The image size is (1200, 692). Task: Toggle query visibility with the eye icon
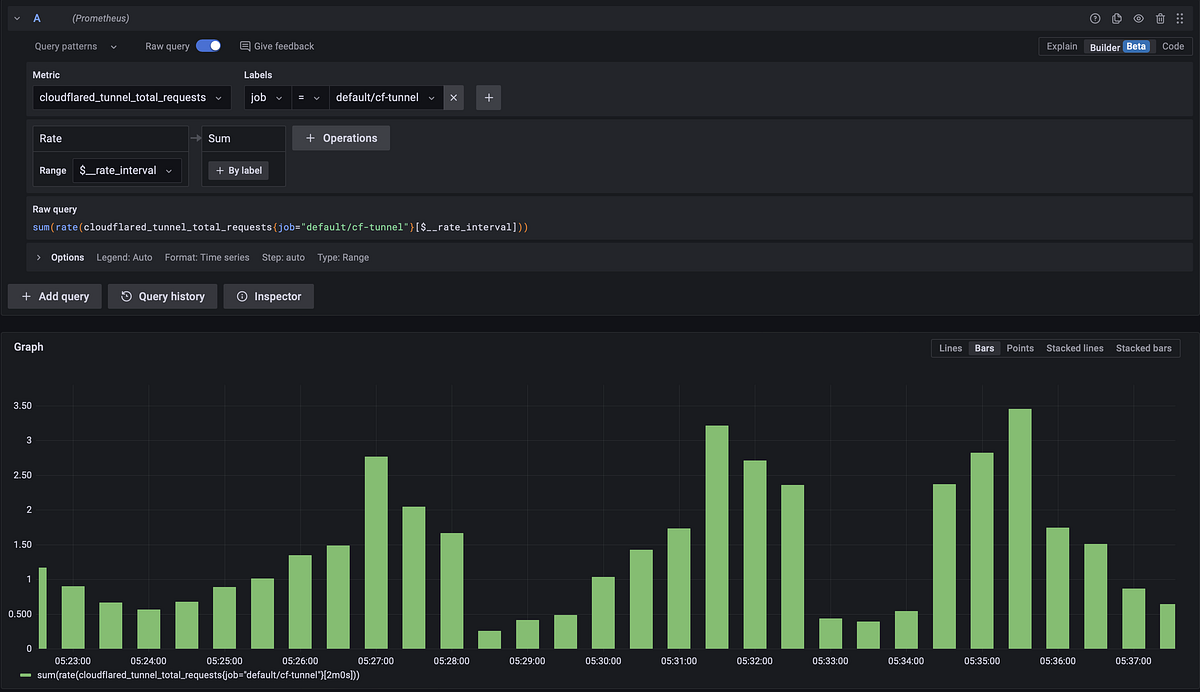(1138, 18)
